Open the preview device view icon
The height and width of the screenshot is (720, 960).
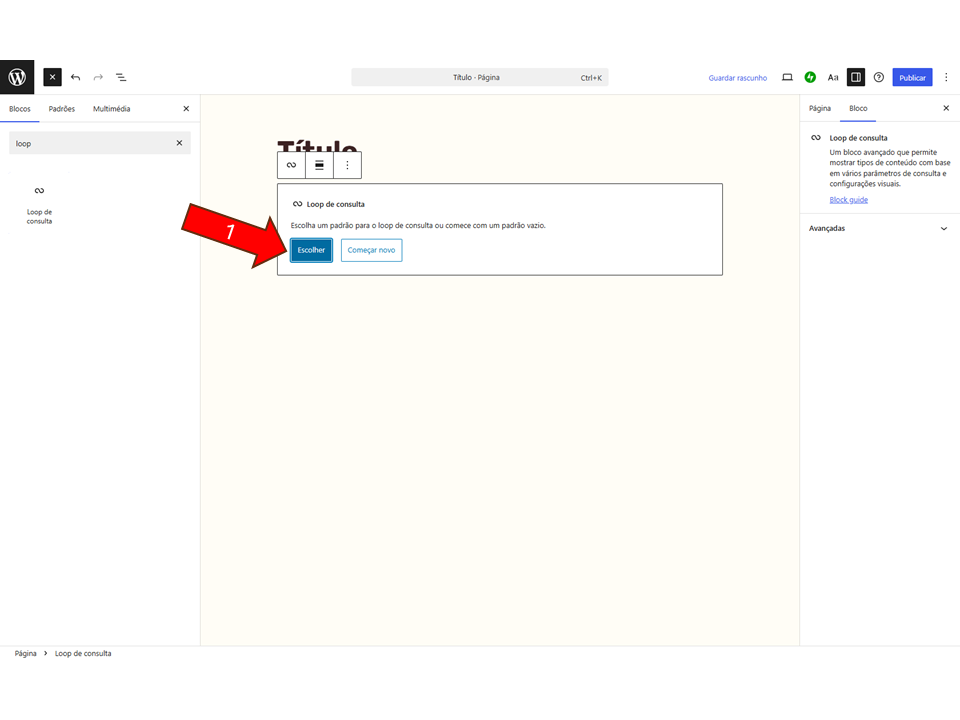[787, 77]
